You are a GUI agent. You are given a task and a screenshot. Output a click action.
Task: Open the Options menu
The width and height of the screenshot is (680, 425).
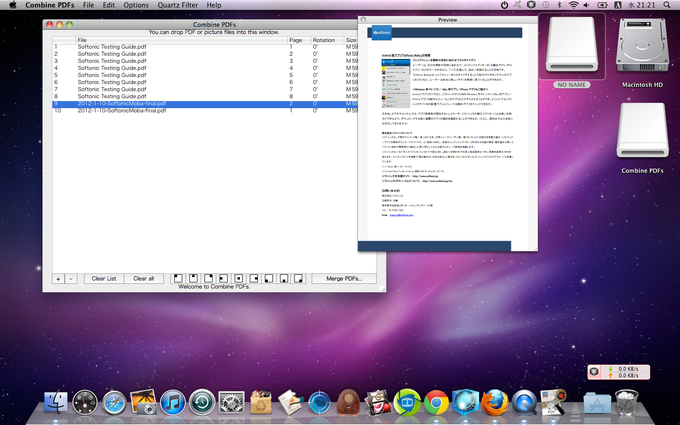[136, 5]
